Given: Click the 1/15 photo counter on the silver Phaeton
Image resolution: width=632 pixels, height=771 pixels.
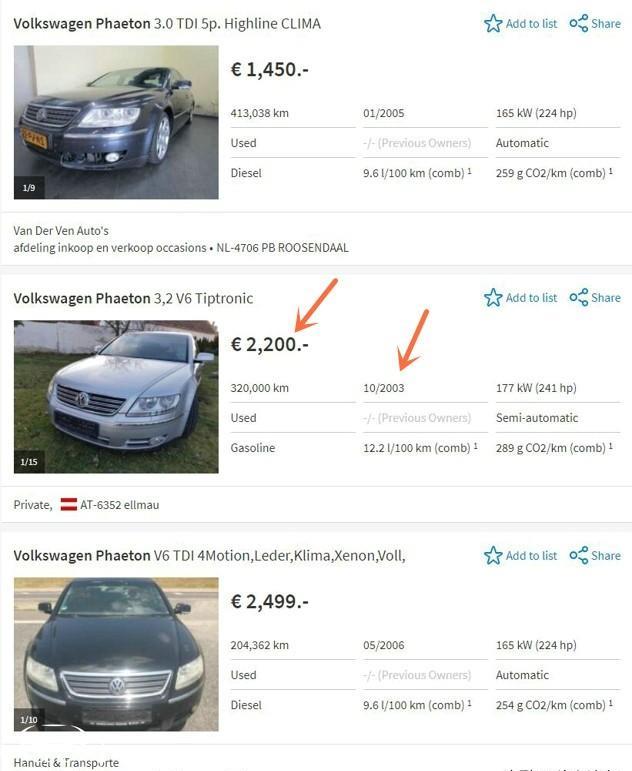Looking at the screenshot, I should point(29,462).
